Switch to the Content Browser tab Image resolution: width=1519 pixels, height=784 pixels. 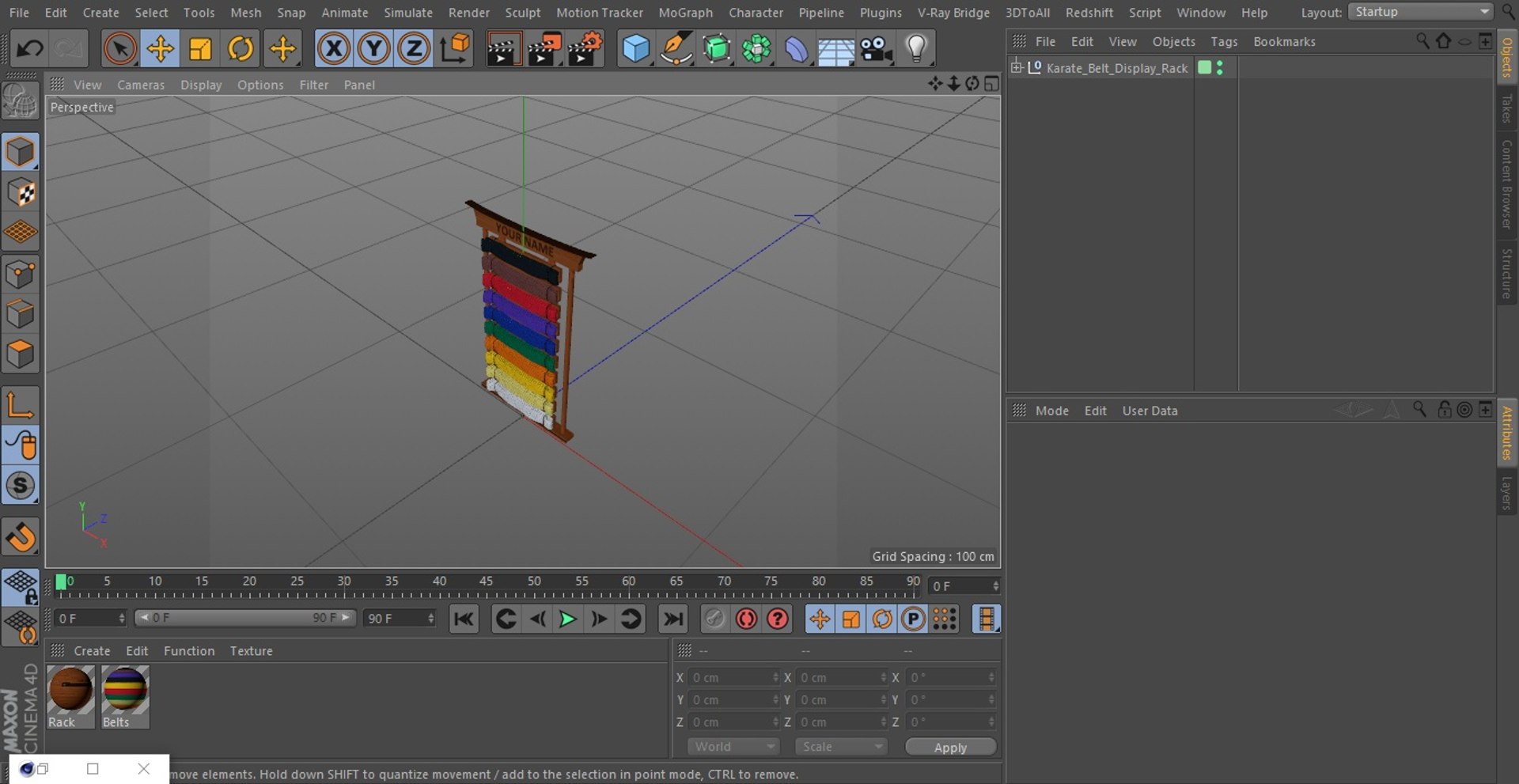[1507, 184]
